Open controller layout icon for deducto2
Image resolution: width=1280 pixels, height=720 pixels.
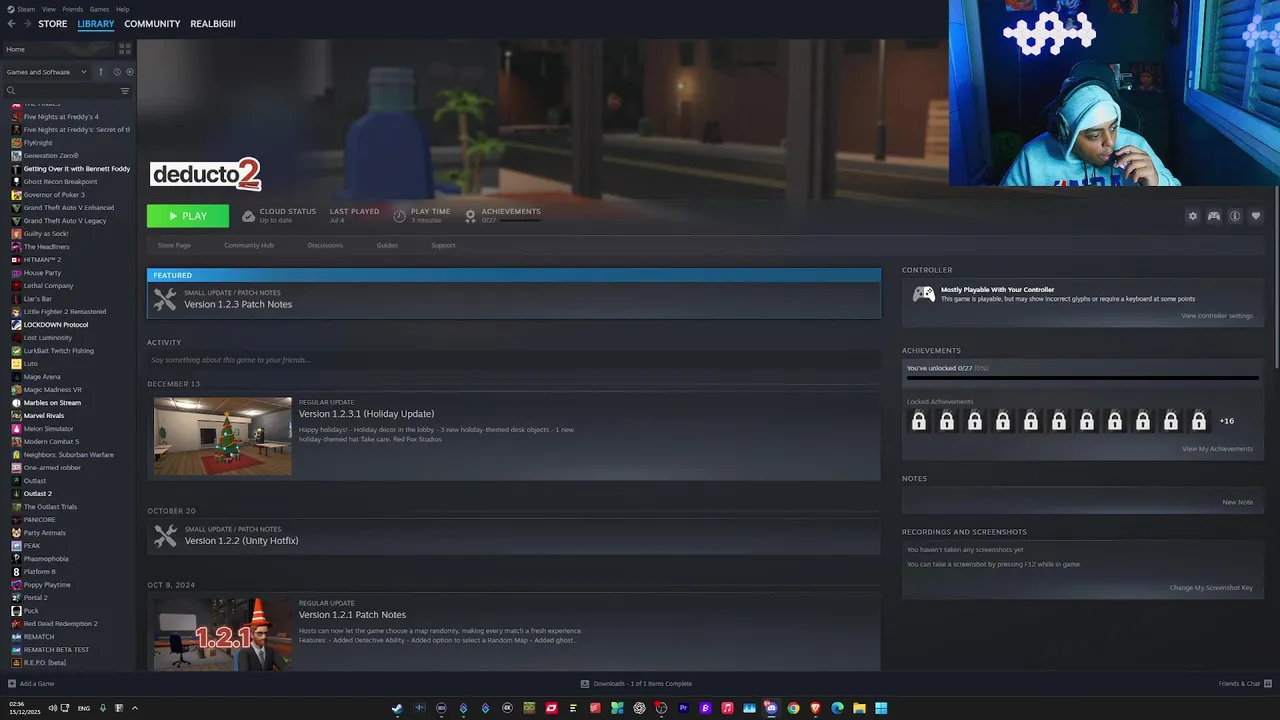pos(1213,216)
